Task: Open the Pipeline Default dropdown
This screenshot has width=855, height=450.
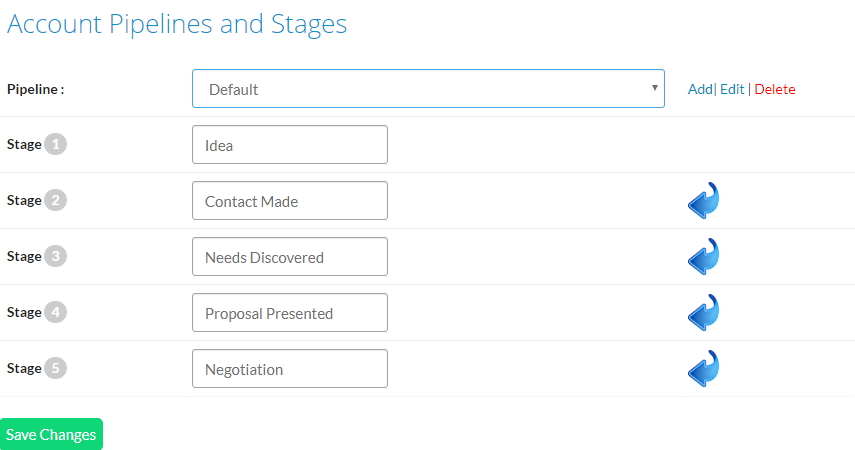Action: [428, 88]
